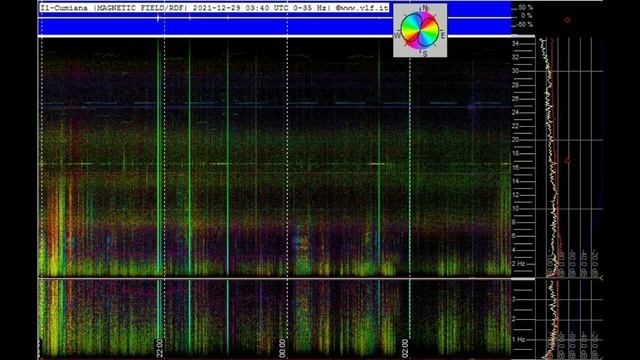Screen dimensions: 640x360
Task: Click the E marker on the compass
Action: tap(443, 36)
